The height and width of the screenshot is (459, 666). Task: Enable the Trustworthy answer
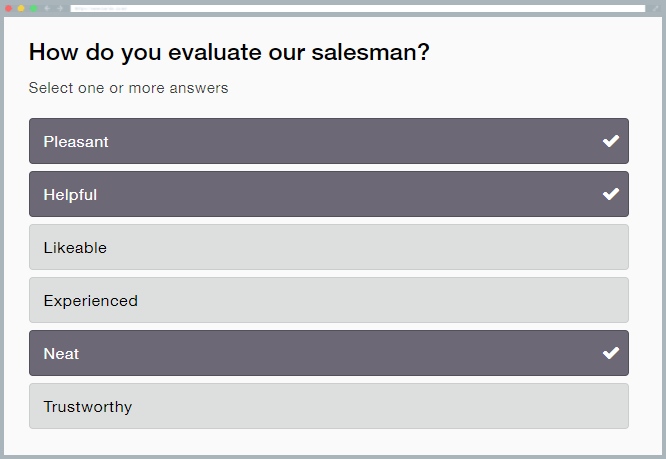(x=328, y=406)
